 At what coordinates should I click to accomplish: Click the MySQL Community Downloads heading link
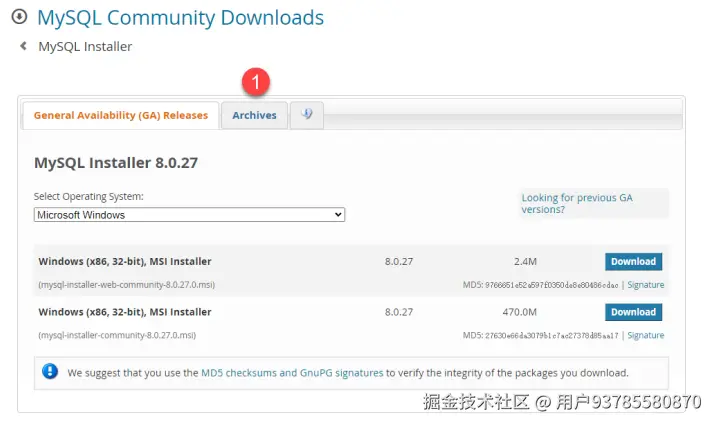coord(180,18)
